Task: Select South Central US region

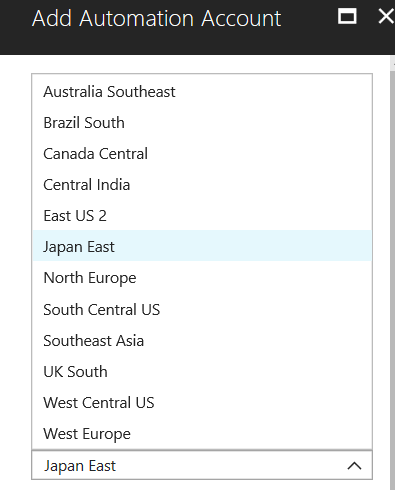Action: point(202,309)
